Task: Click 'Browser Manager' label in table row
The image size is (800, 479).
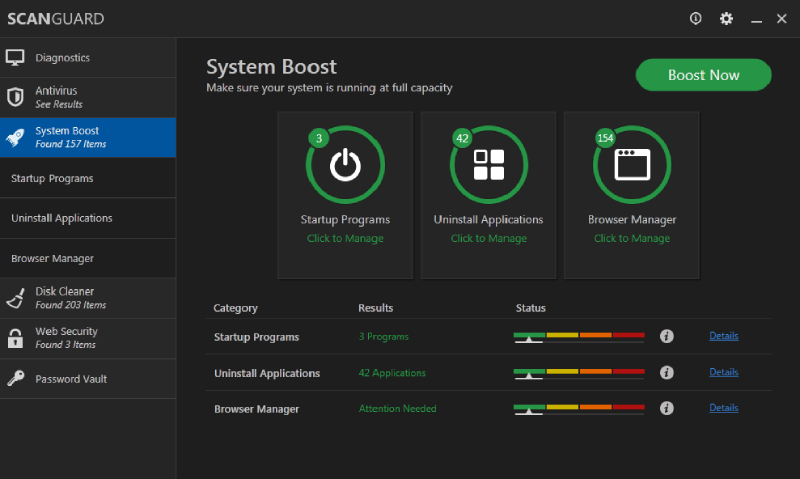Action: [x=257, y=409]
